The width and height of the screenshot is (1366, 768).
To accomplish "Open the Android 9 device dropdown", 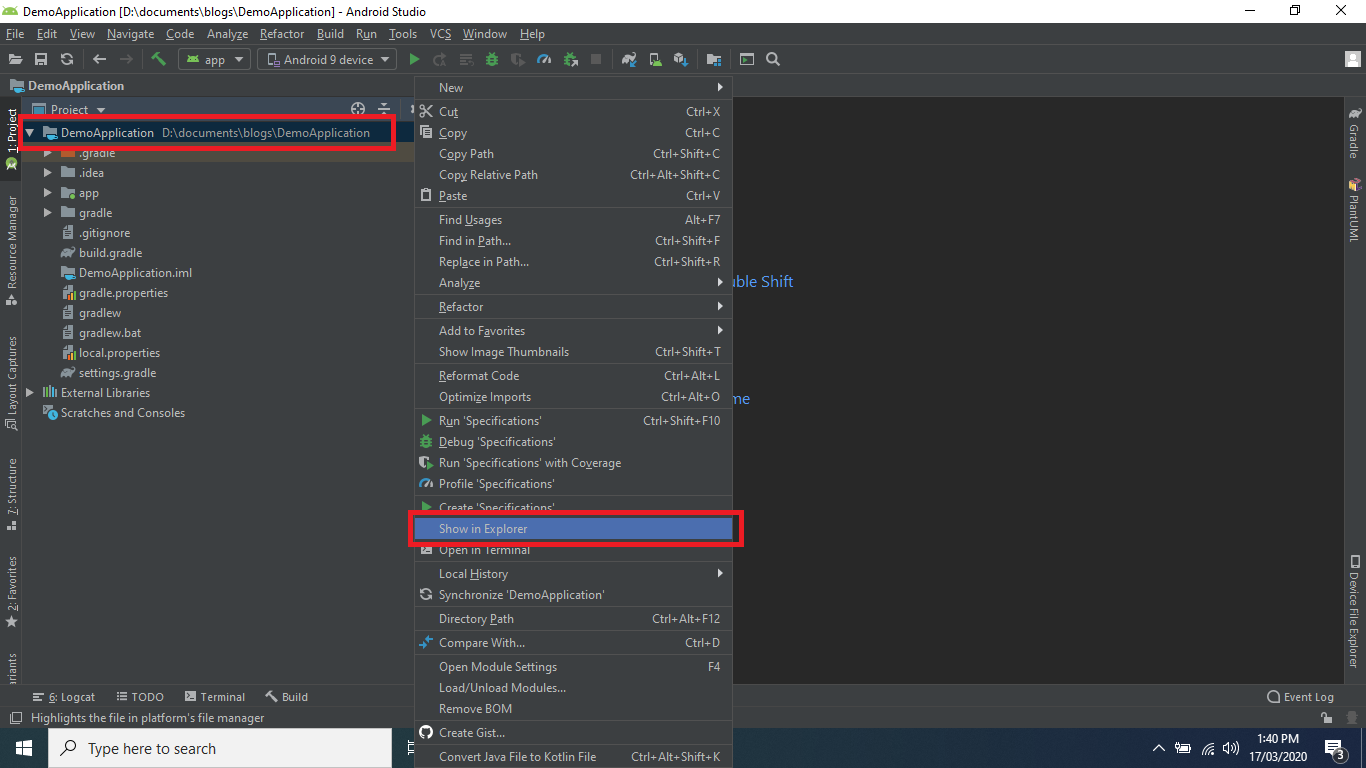I will coord(328,60).
